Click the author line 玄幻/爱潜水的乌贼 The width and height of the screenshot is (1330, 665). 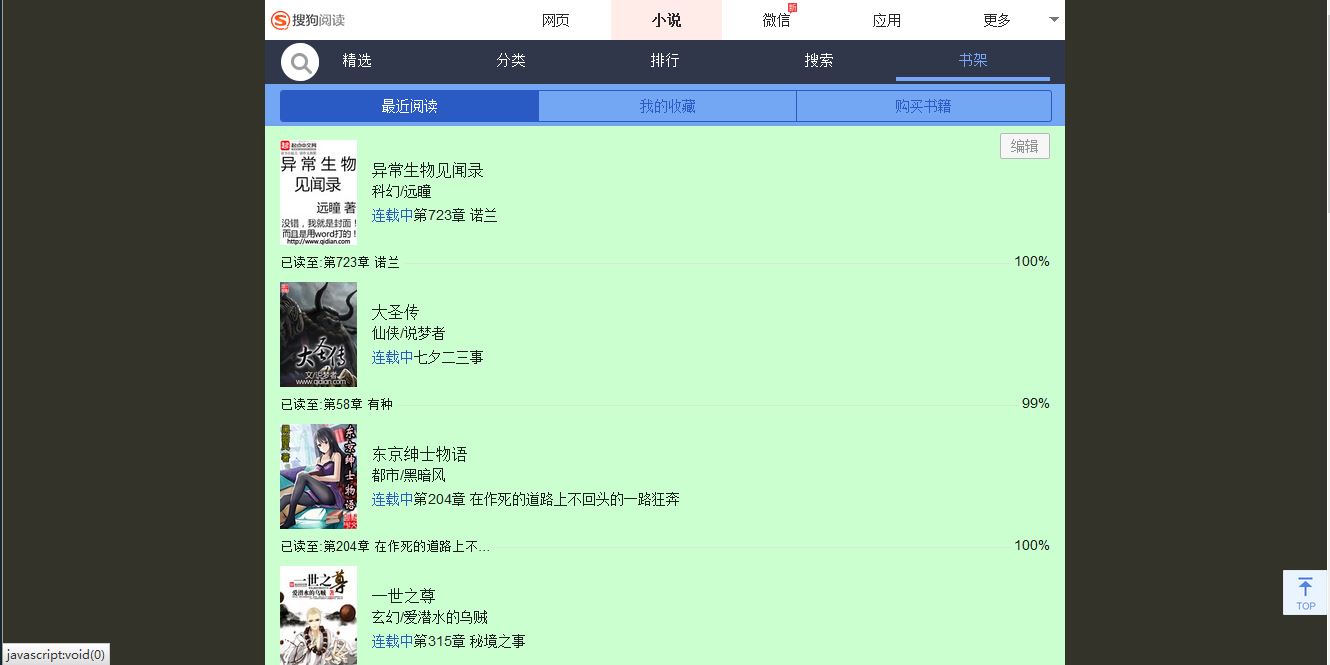click(430, 618)
